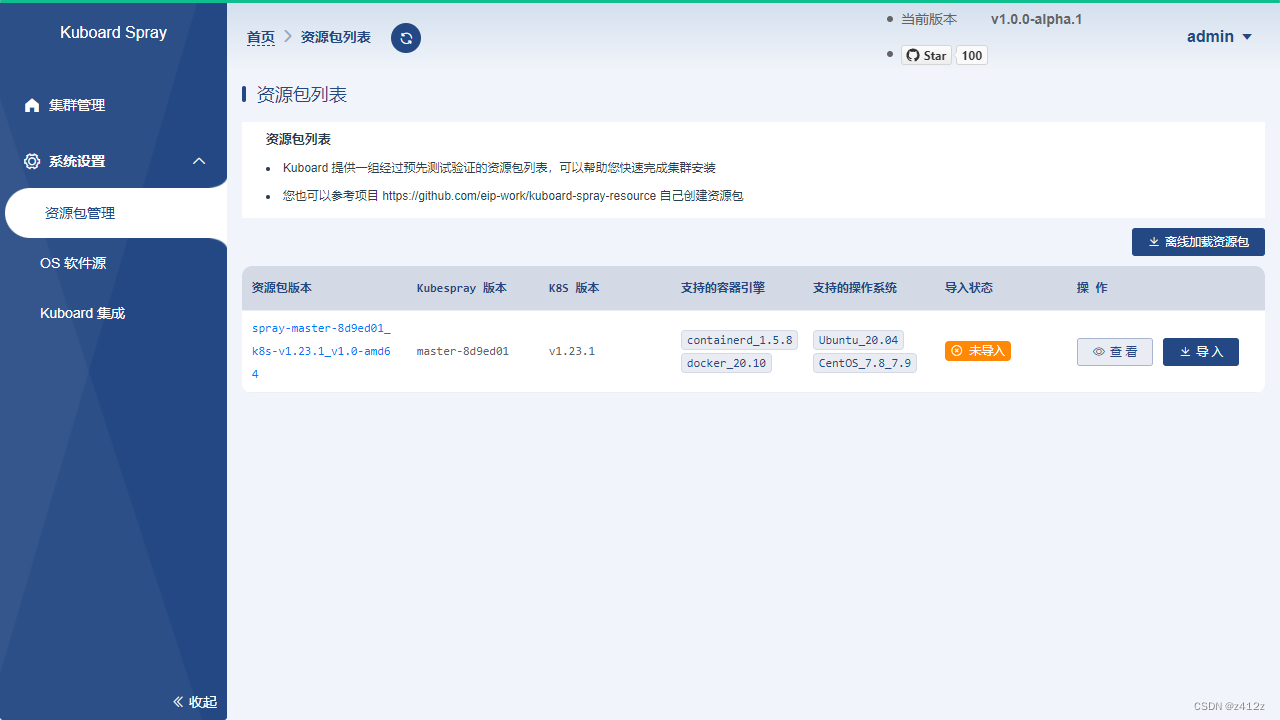Open the admin account dropdown
Screen dimensions: 1280x720
pyautogui.click(x=1219, y=36)
